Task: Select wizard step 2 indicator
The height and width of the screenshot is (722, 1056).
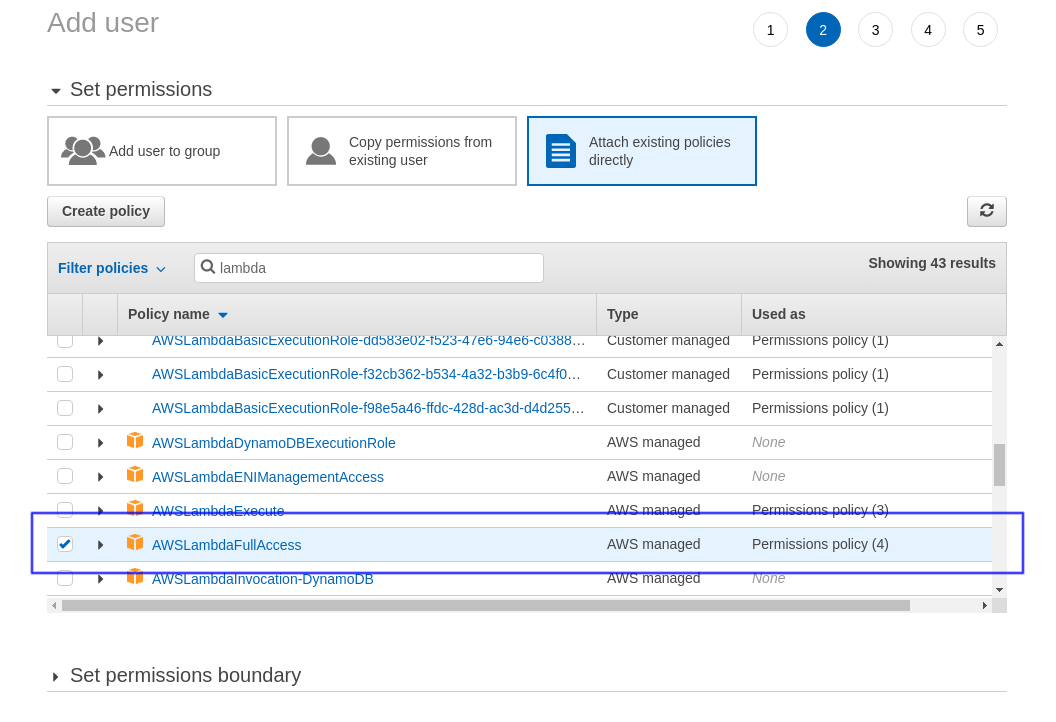Action: [x=823, y=30]
